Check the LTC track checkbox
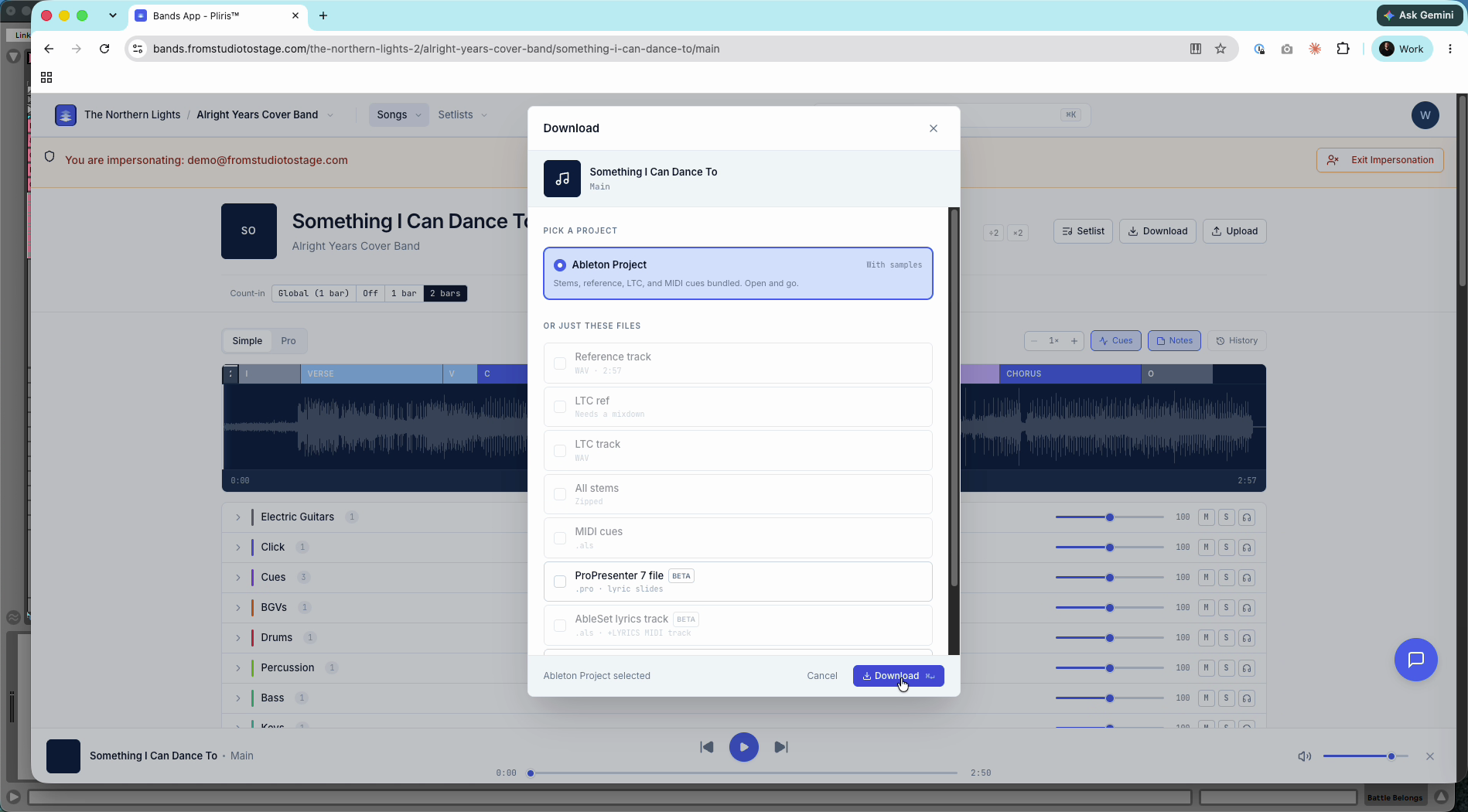 coord(560,450)
